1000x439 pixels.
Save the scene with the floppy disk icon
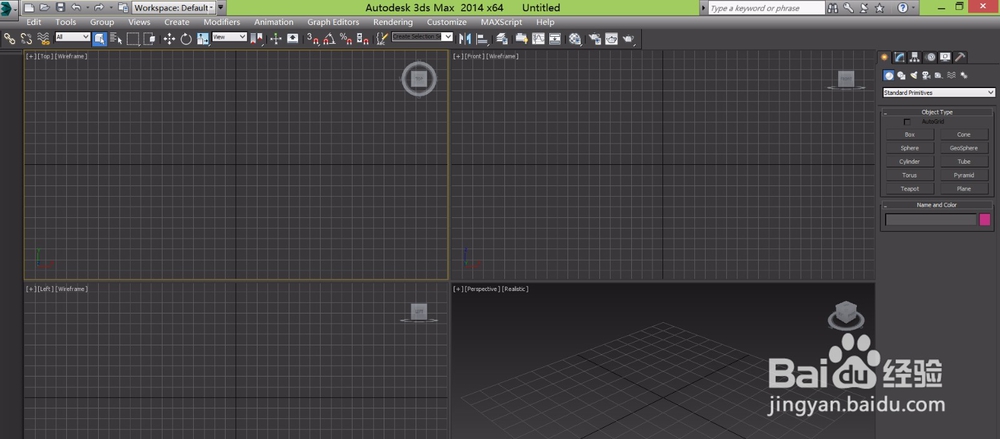[x=60, y=8]
